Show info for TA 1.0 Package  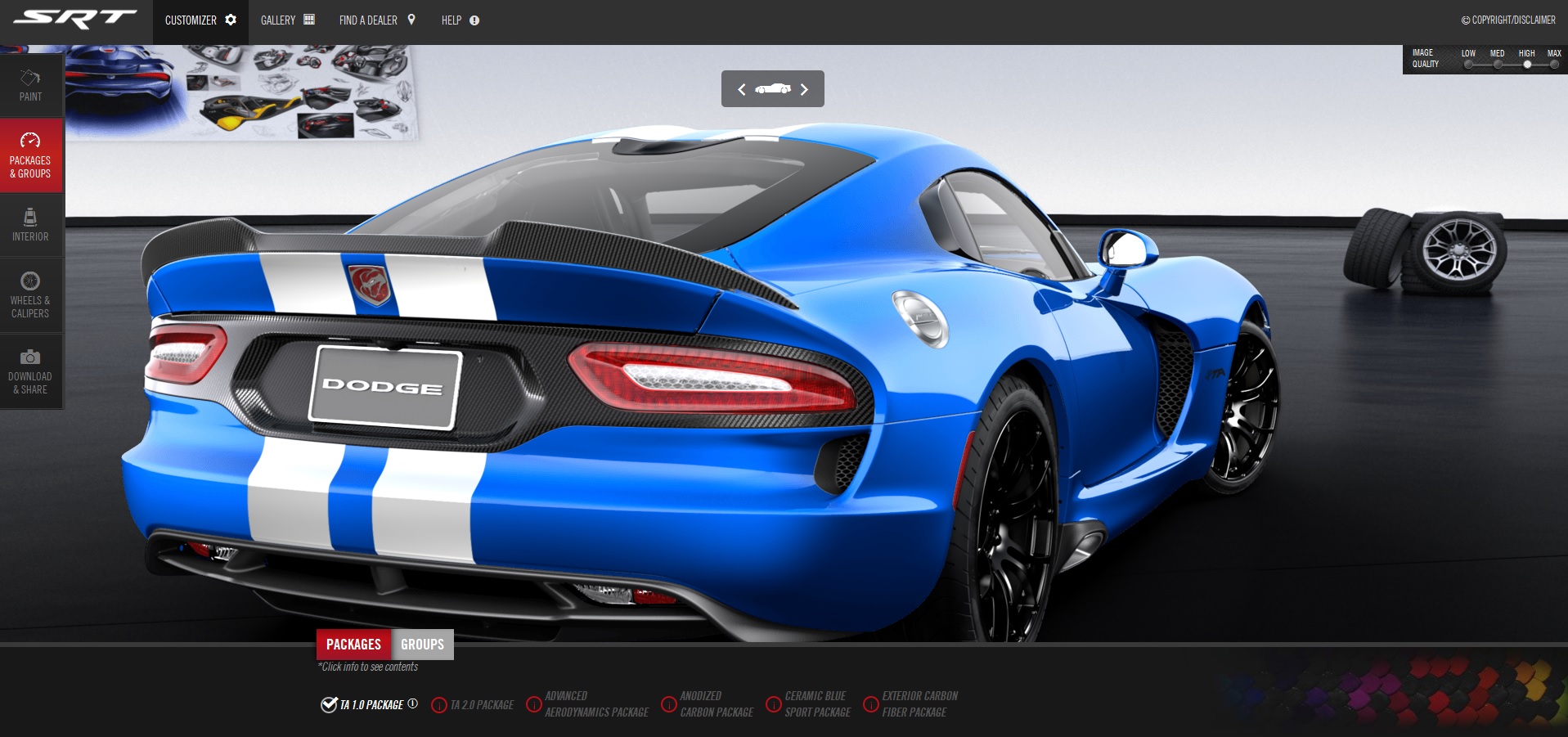pos(413,703)
